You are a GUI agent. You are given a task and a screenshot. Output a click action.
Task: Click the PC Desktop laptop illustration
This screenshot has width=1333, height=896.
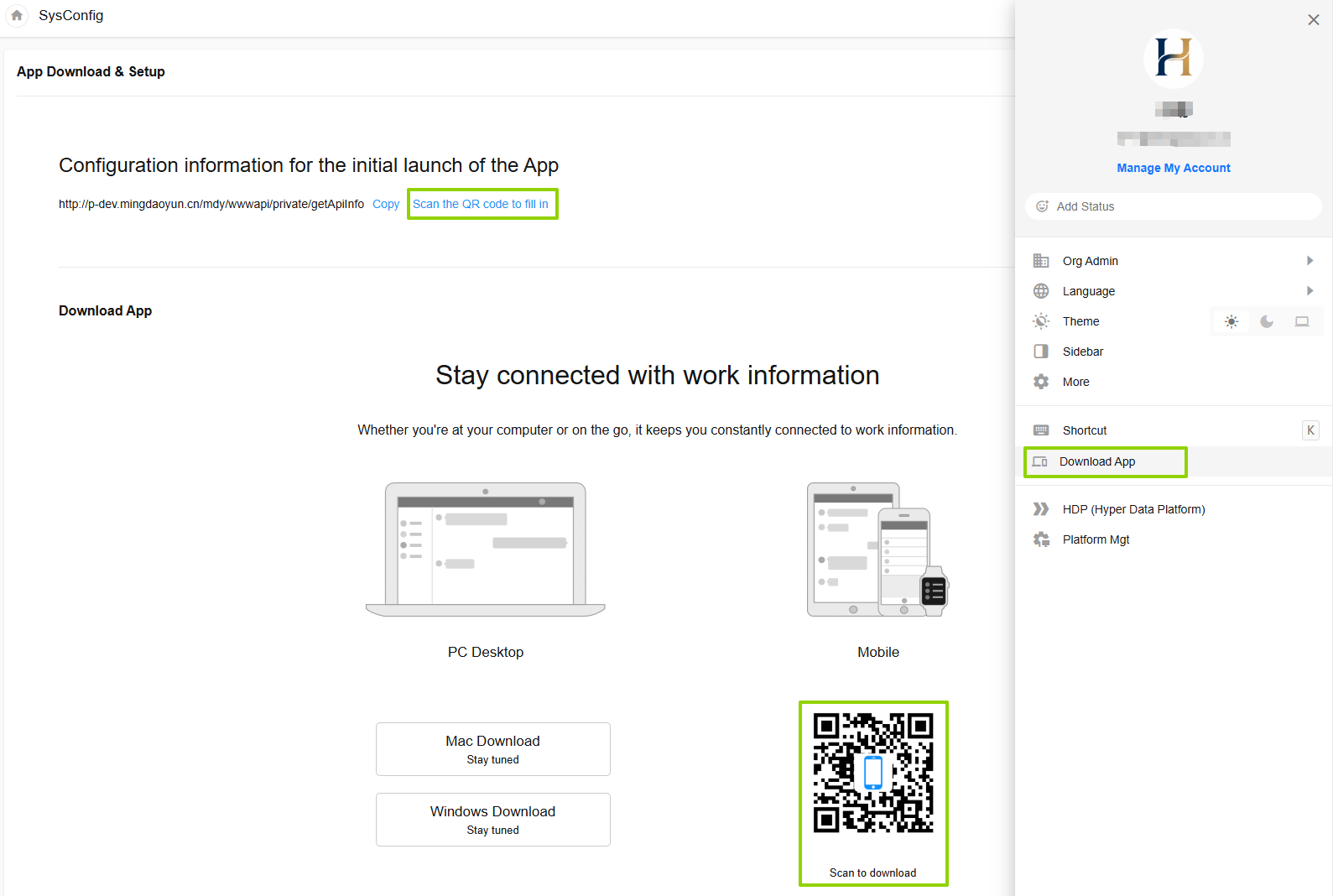(x=486, y=550)
